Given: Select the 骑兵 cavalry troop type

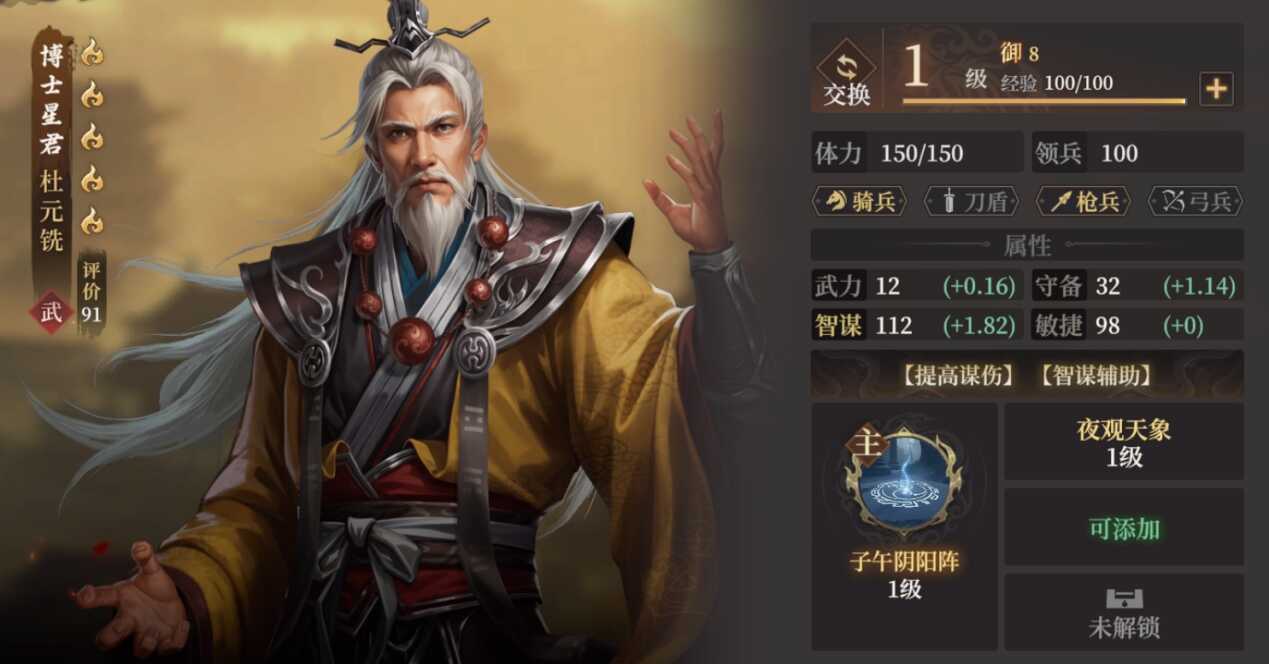Looking at the screenshot, I should click(860, 201).
